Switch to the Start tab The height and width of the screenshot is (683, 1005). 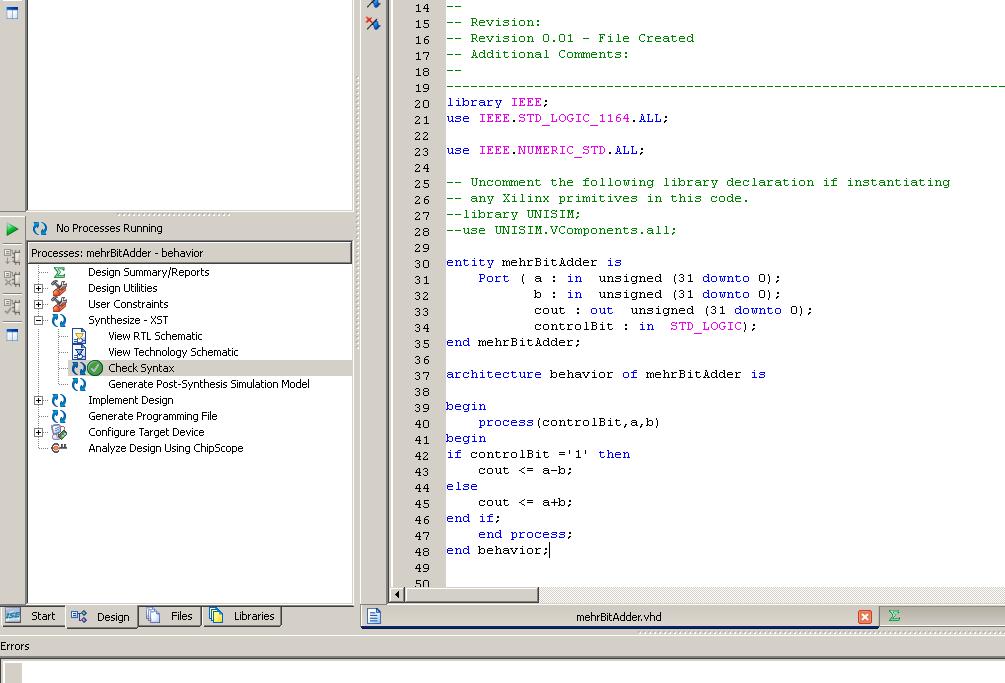point(32,616)
